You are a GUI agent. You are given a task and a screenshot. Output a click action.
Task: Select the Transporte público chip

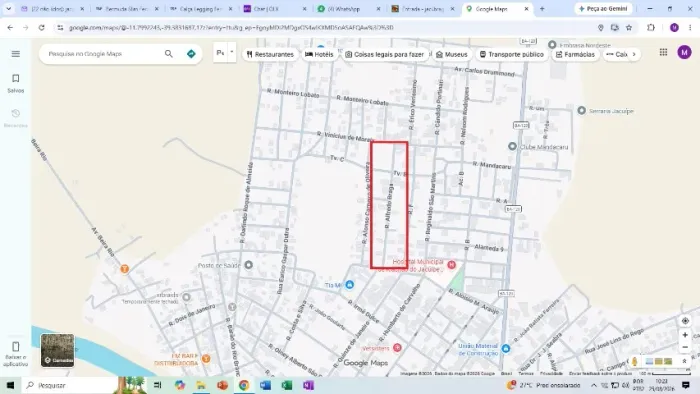(512, 54)
